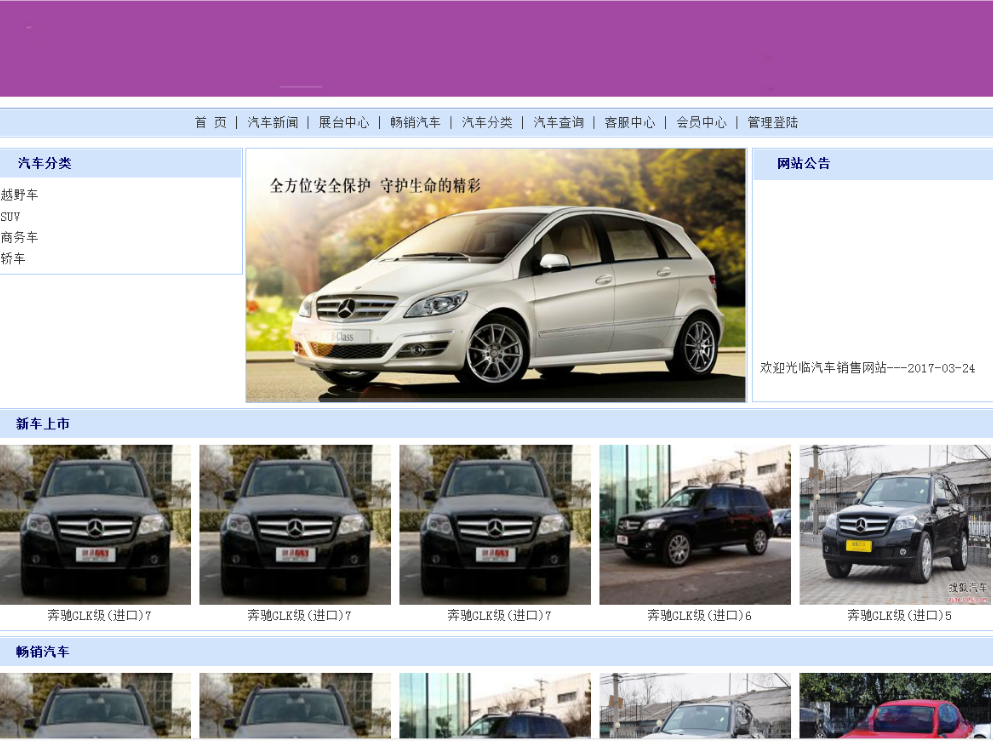The image size is (993, 741).
Task: Open the 欢迎光临汽车销售网站 announcement
Action: click(868, 368)
